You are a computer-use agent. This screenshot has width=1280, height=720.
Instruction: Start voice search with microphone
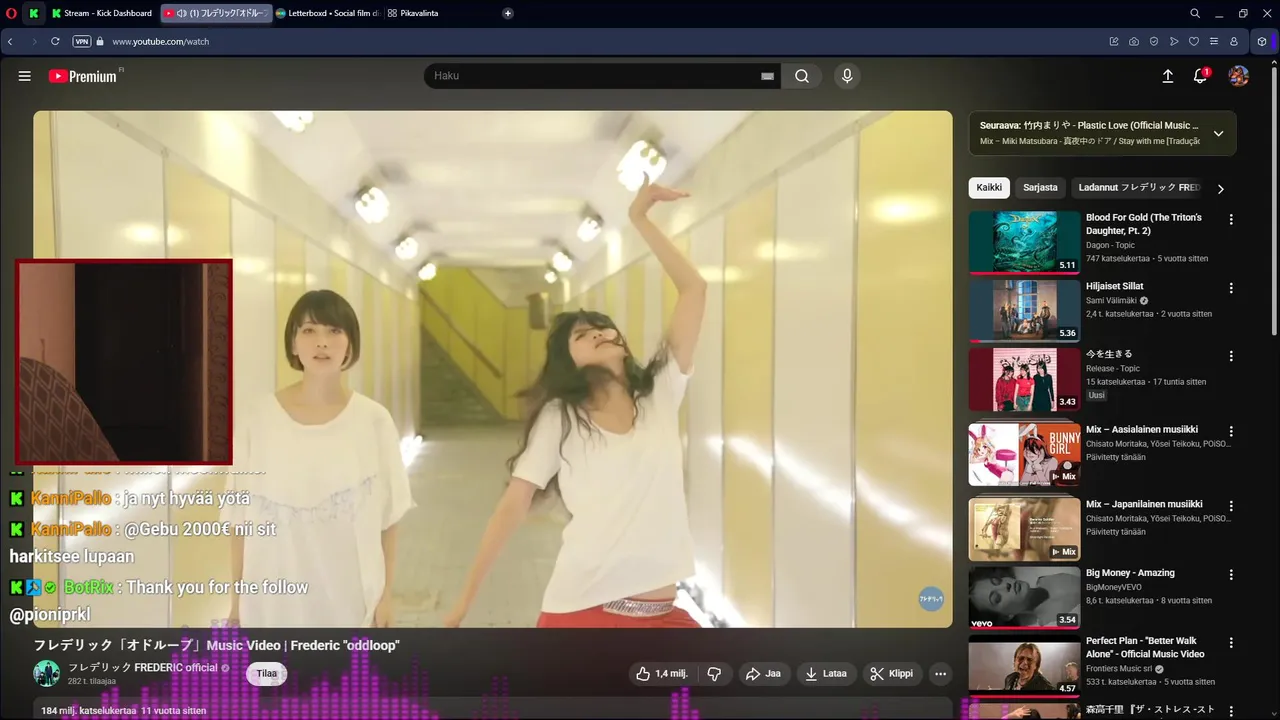pos(847,76)
